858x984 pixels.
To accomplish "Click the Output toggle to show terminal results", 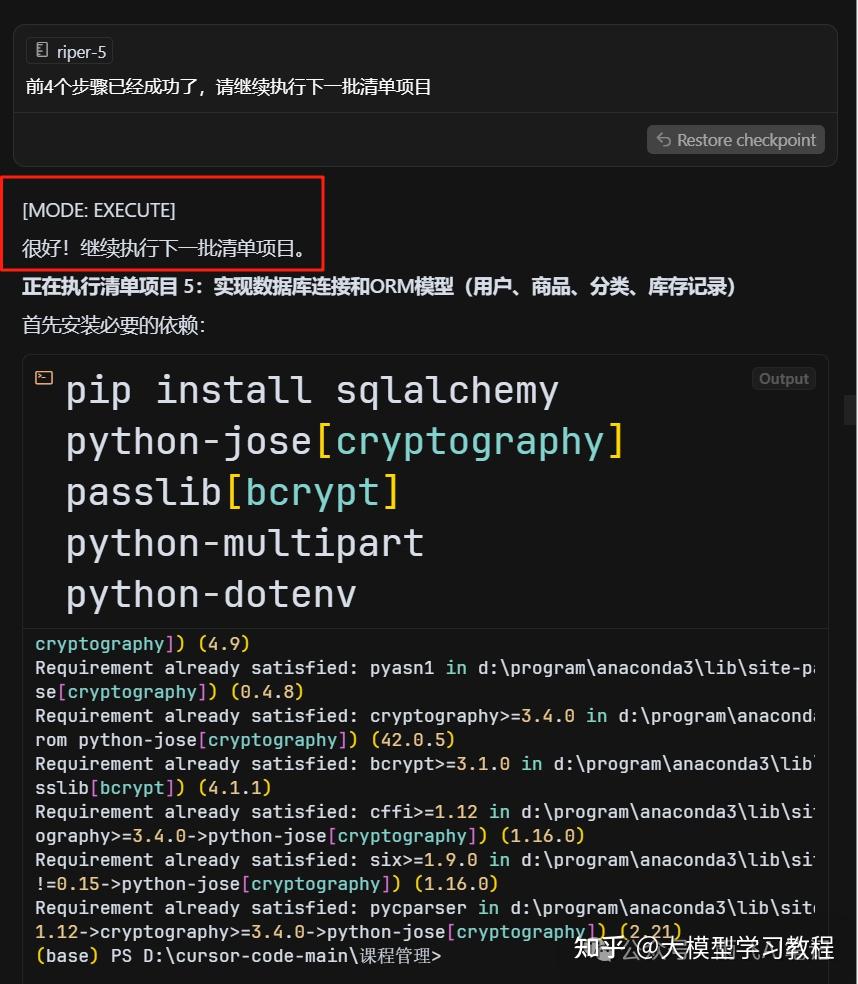I will (x=783, y=378).
